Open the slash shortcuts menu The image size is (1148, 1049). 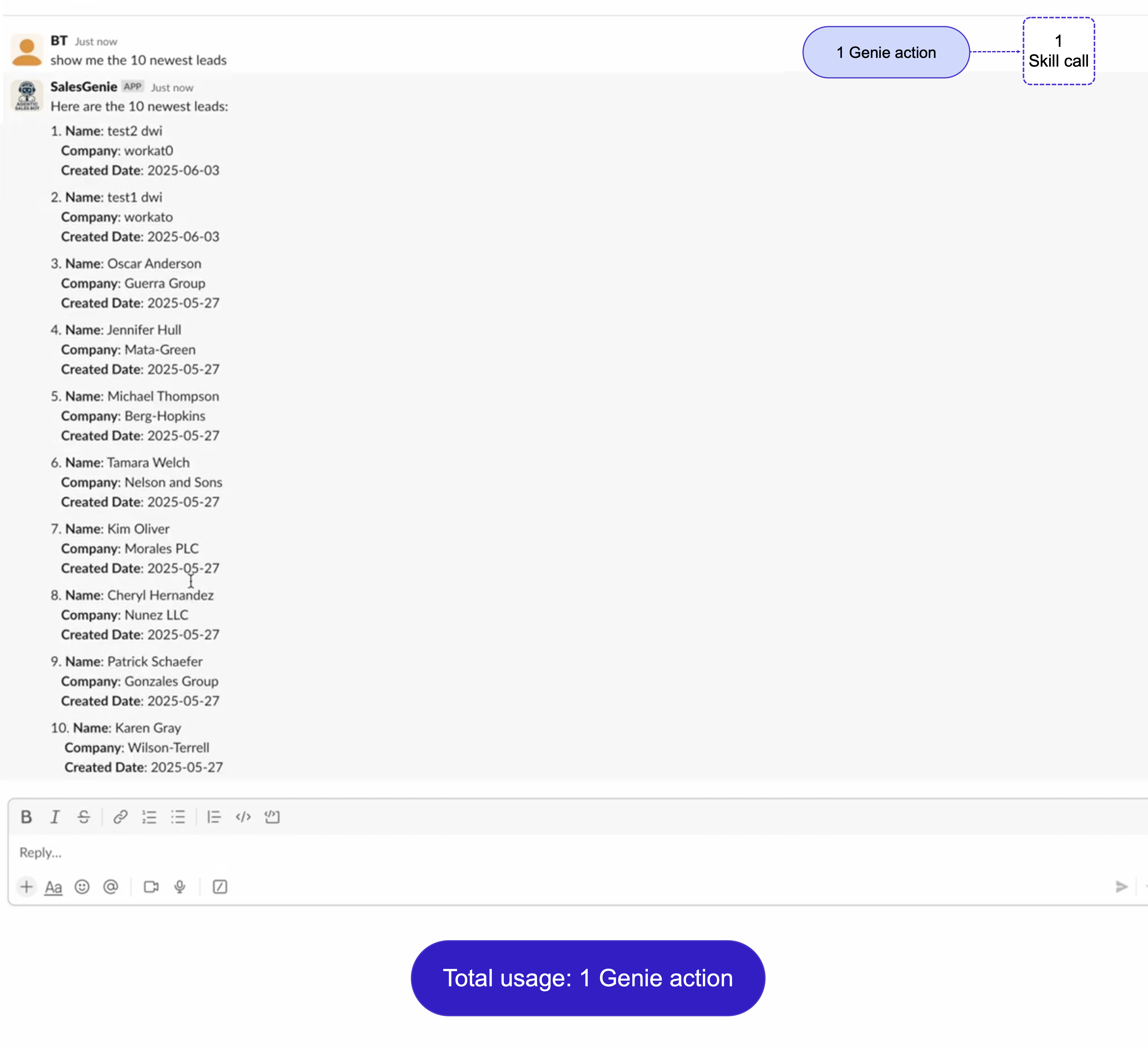point(220,887)
